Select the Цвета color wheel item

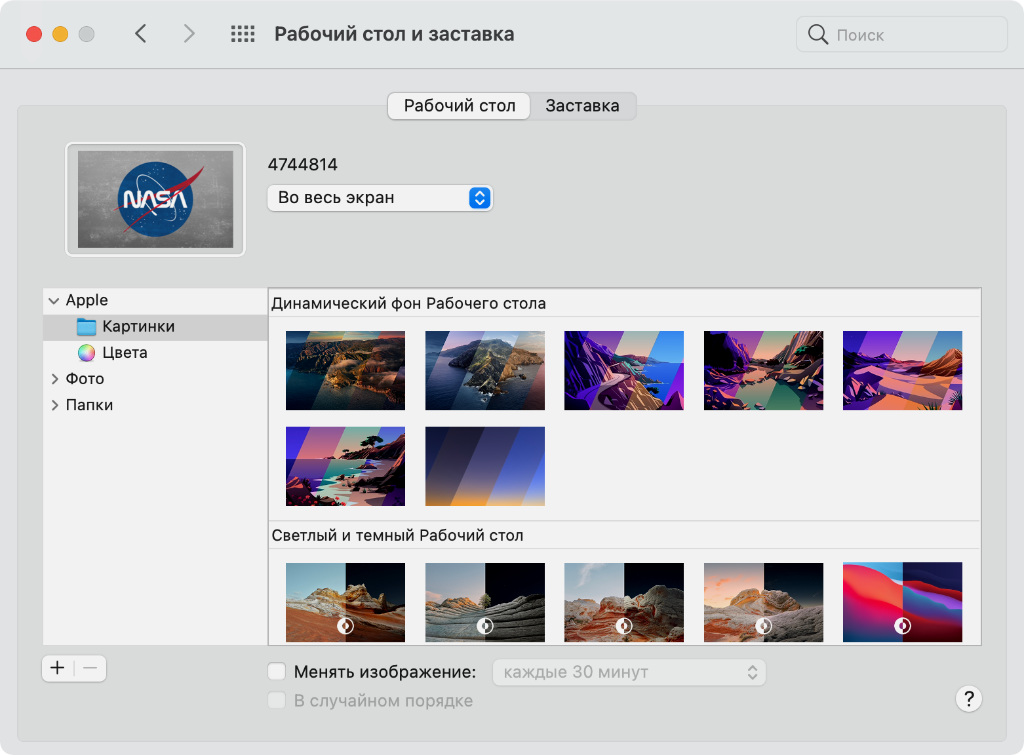86,353
